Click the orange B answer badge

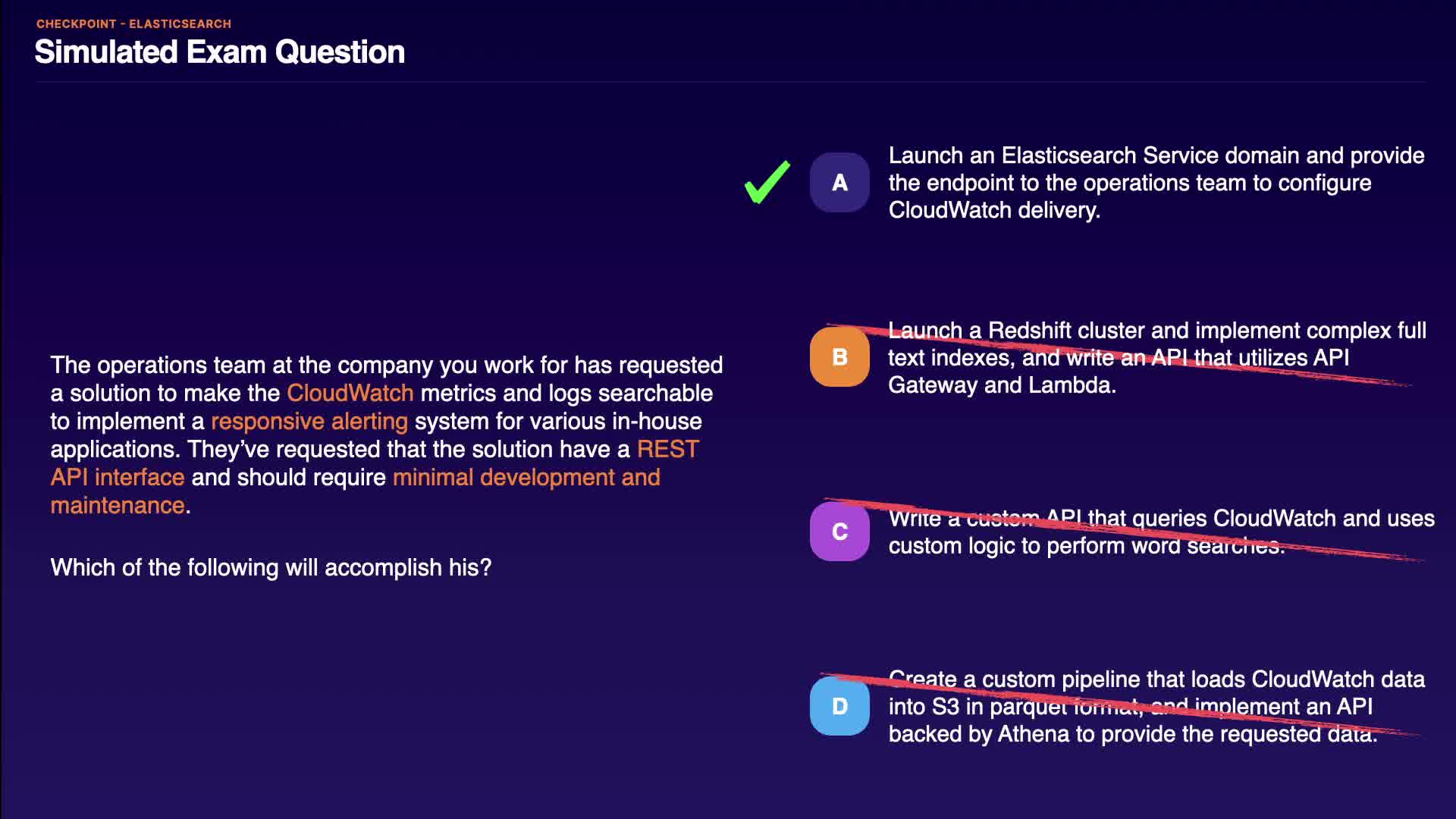pyautogui.click(x=839, y=357)
